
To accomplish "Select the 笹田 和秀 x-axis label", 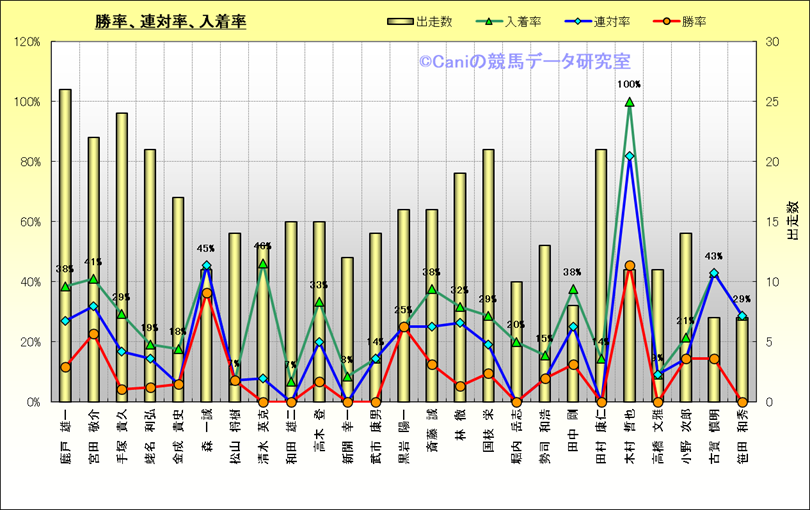I will click(742, 430).
